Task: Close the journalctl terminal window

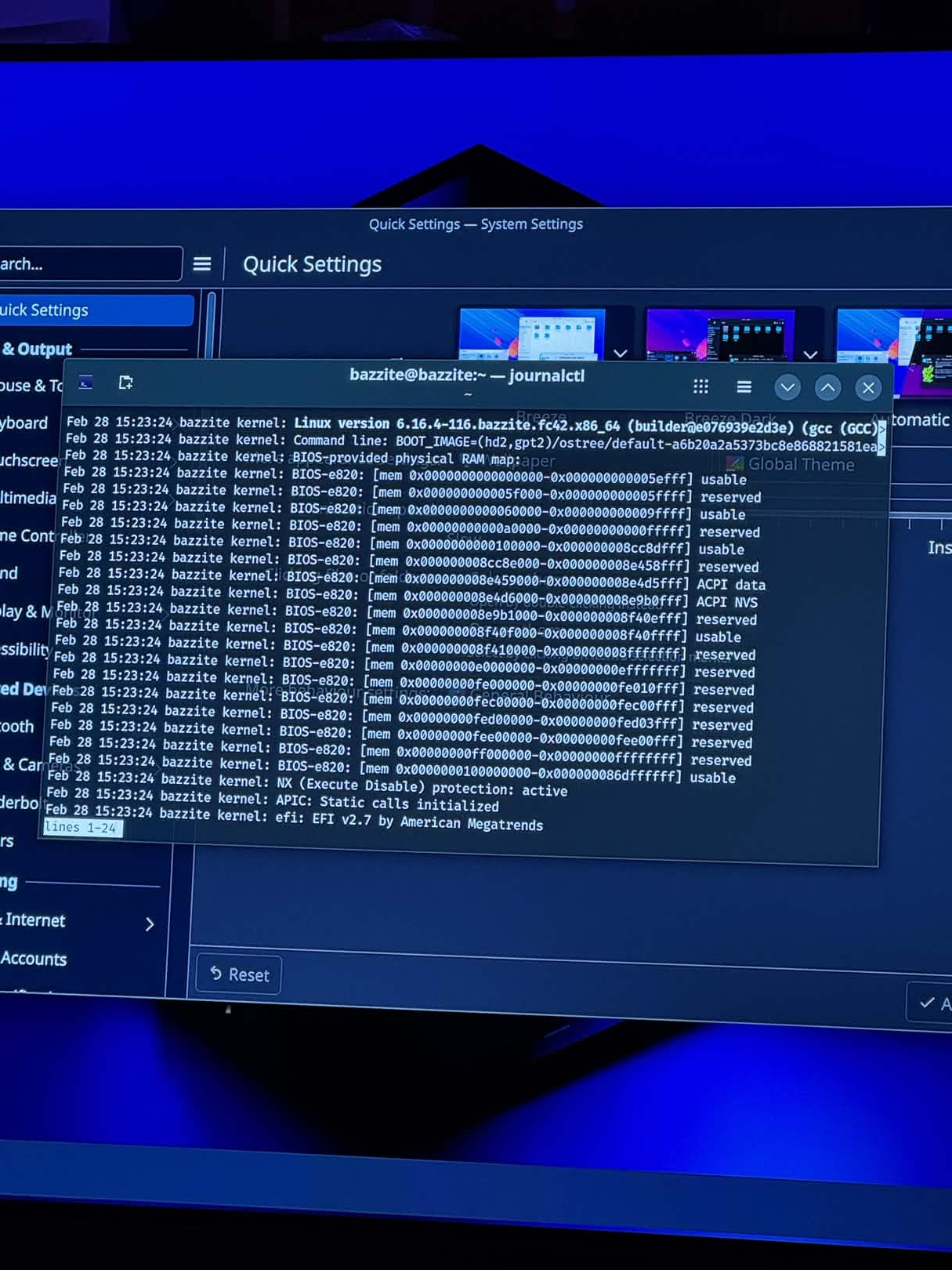Action: pyautogui.click(x=868, y=388)
